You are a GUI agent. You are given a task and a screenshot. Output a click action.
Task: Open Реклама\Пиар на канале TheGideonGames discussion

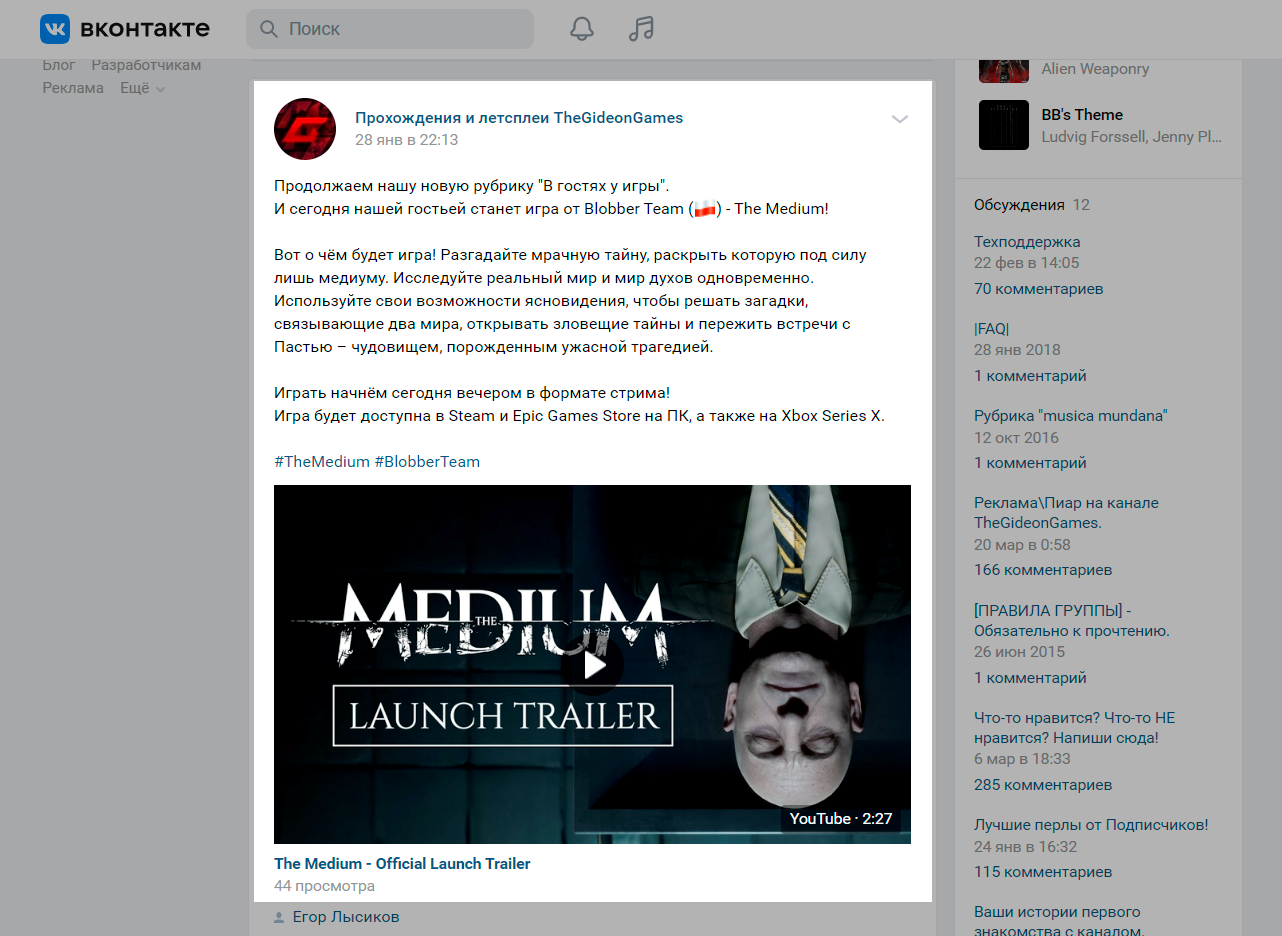(x=1066, y=513)
